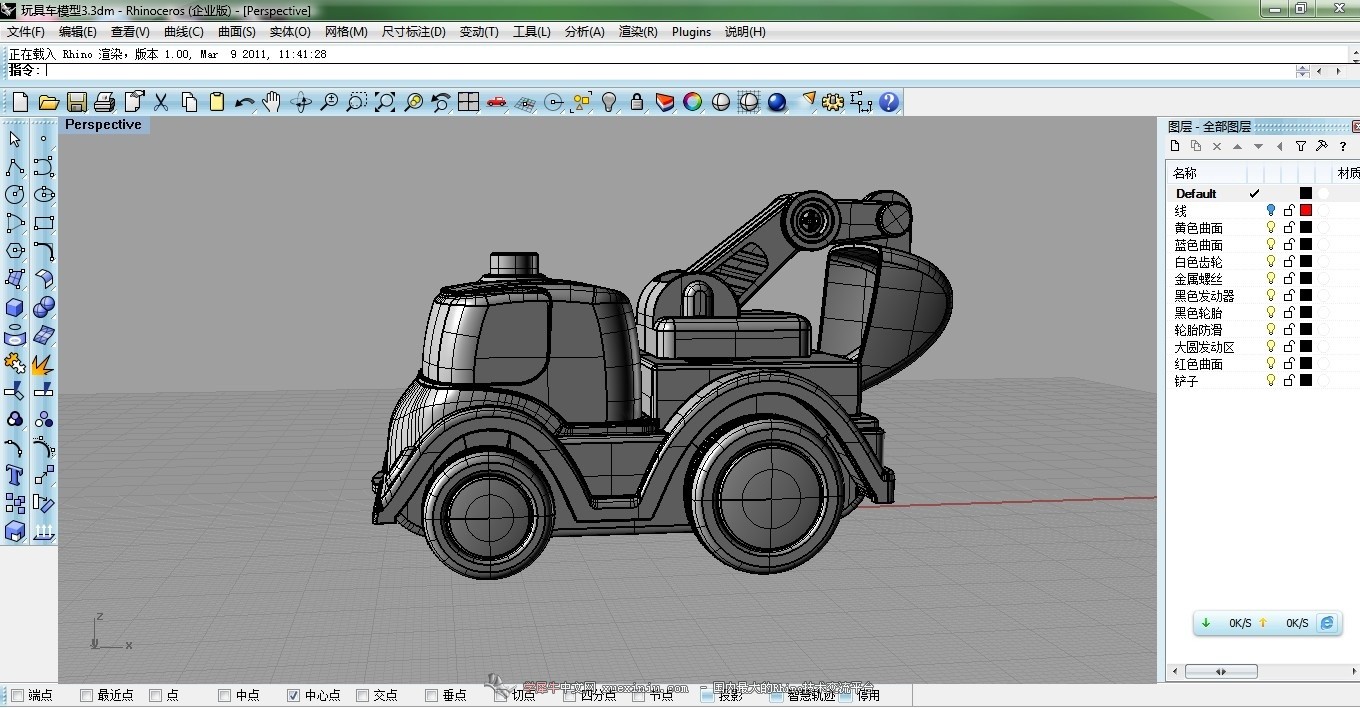Viewport: 1360px width, 708px height.
Task: Toggle the lock of 蓝色曲面 layer
Action: point(1289,245)
